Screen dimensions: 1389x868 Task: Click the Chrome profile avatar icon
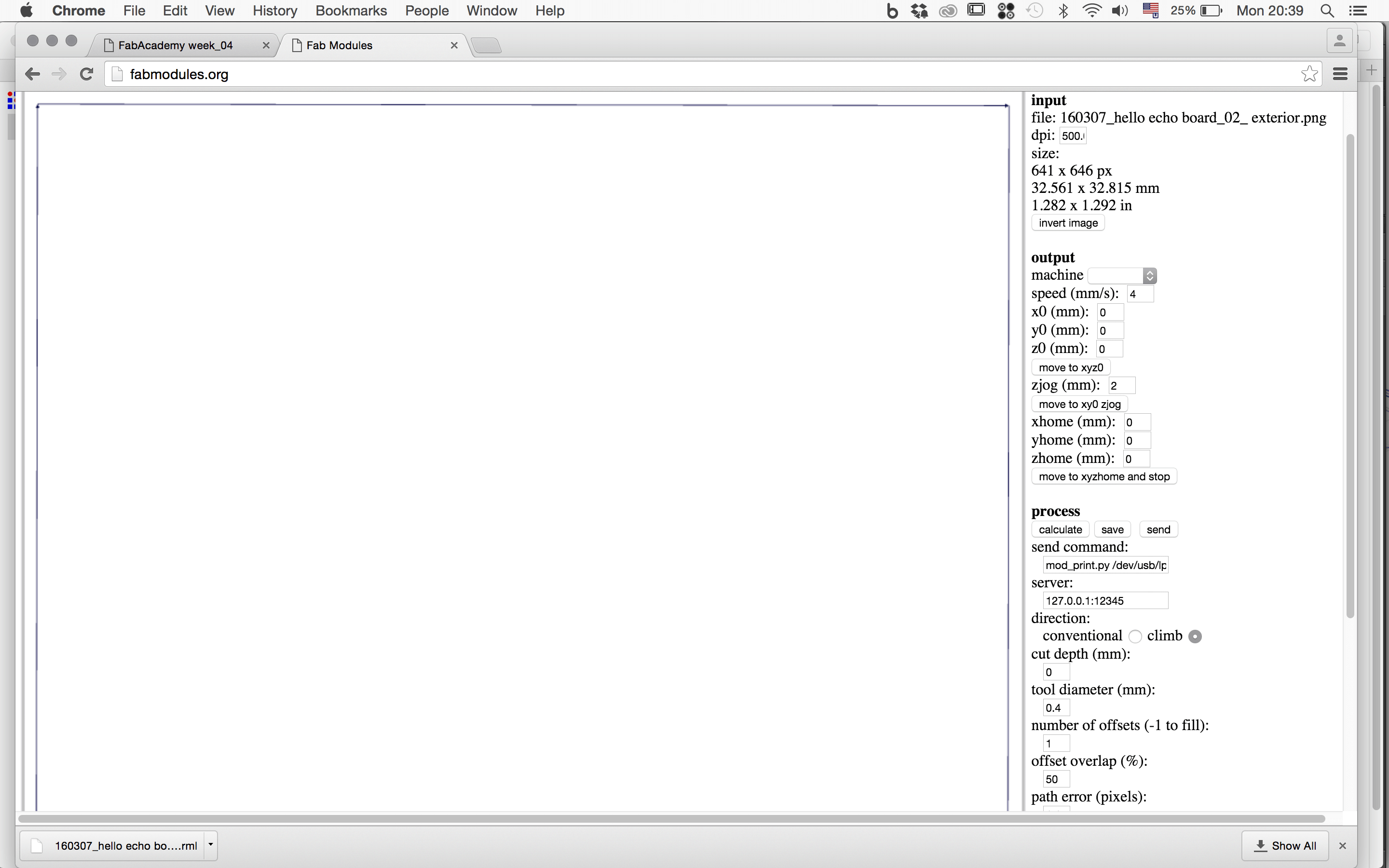click(x=1339, y=41)
